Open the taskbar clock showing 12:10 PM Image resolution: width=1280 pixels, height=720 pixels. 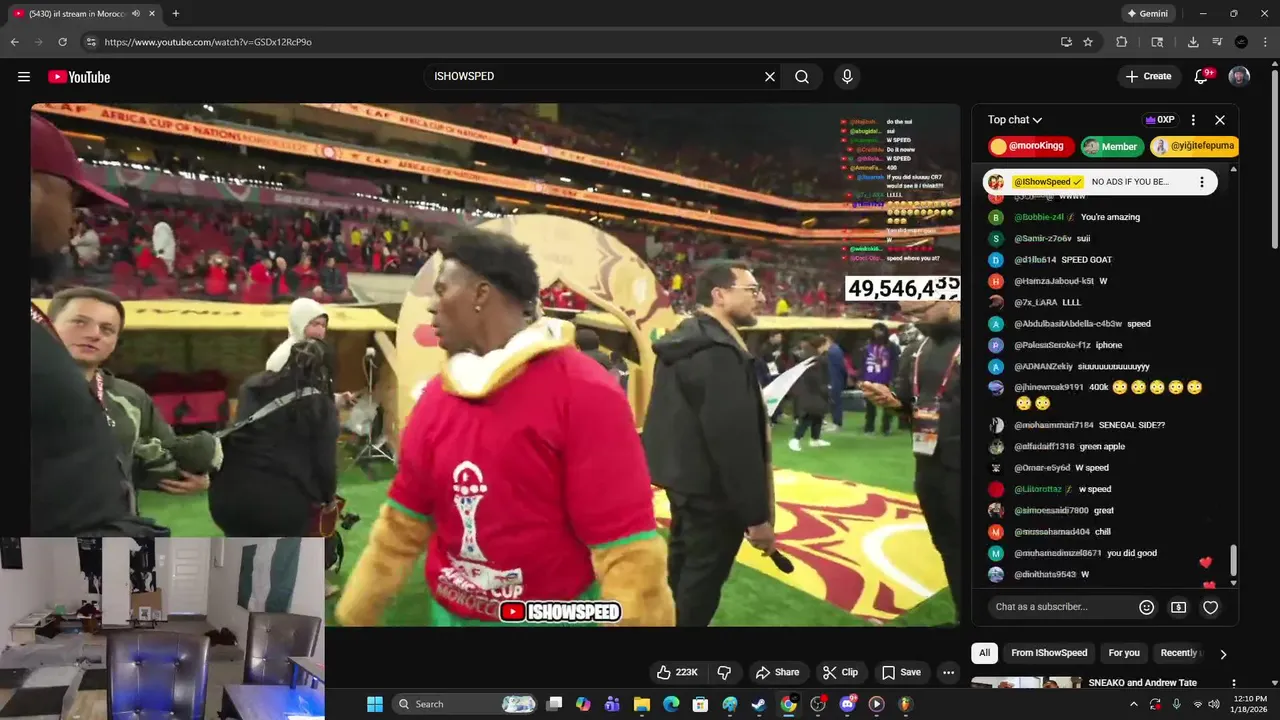[x=1251, y=704]
